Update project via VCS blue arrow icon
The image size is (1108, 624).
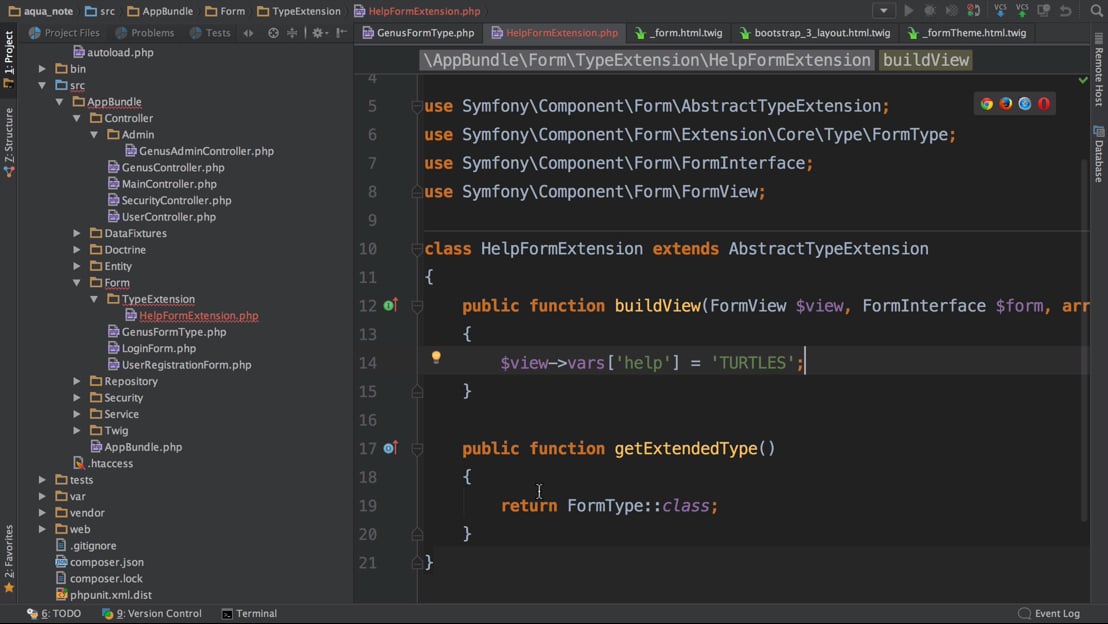(1000, 10)
